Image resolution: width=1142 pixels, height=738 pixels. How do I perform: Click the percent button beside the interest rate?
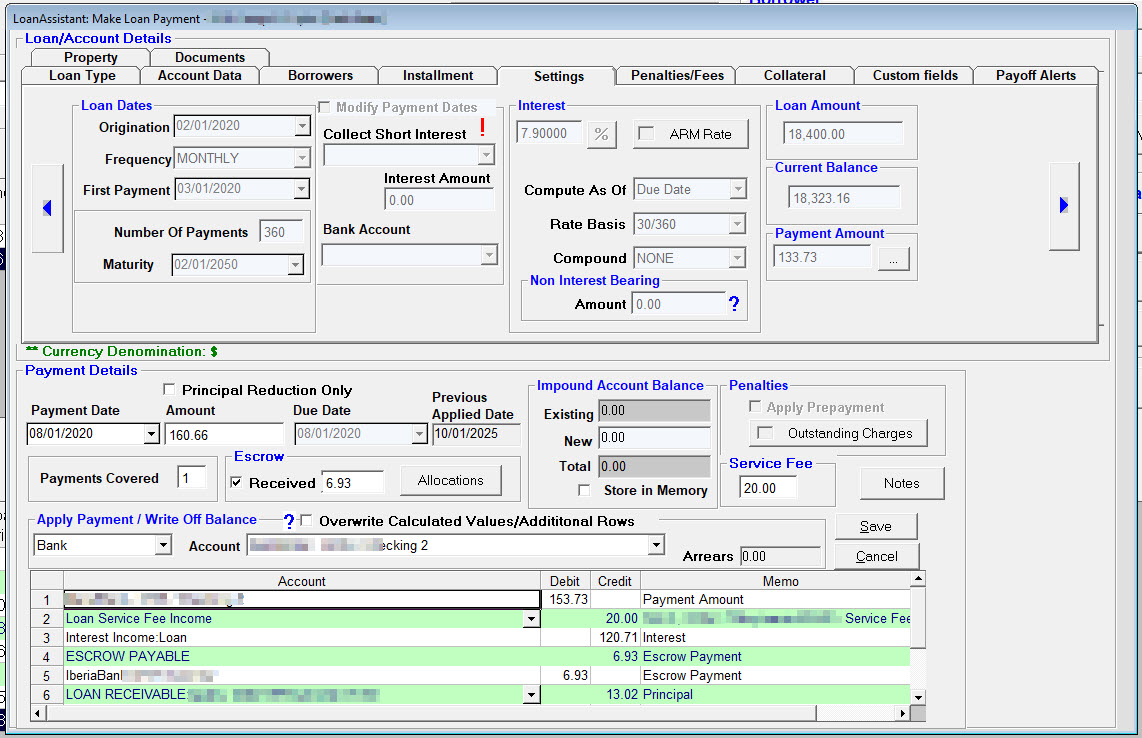pyautogui.click(x=601, y=133)
